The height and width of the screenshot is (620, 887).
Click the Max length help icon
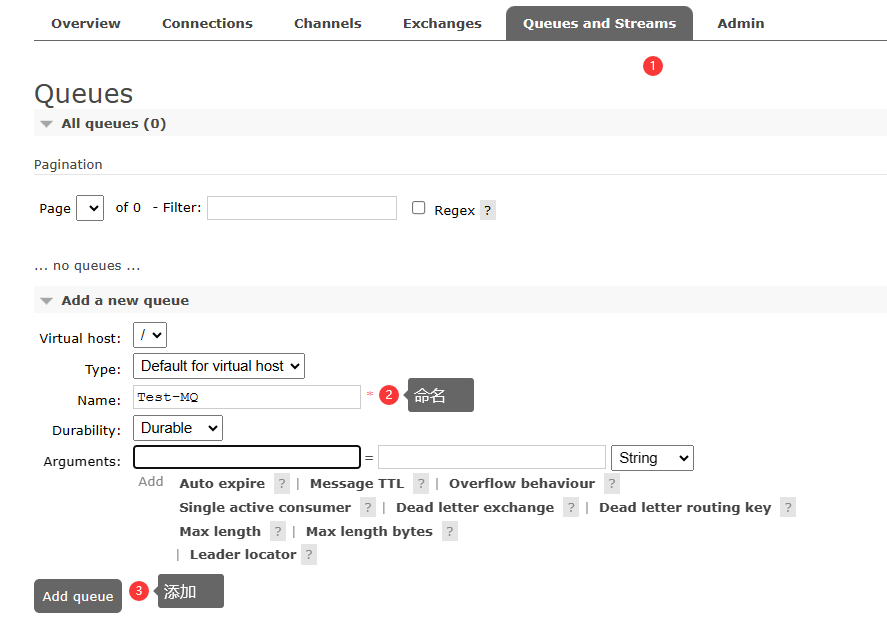(x=278, y=532)
